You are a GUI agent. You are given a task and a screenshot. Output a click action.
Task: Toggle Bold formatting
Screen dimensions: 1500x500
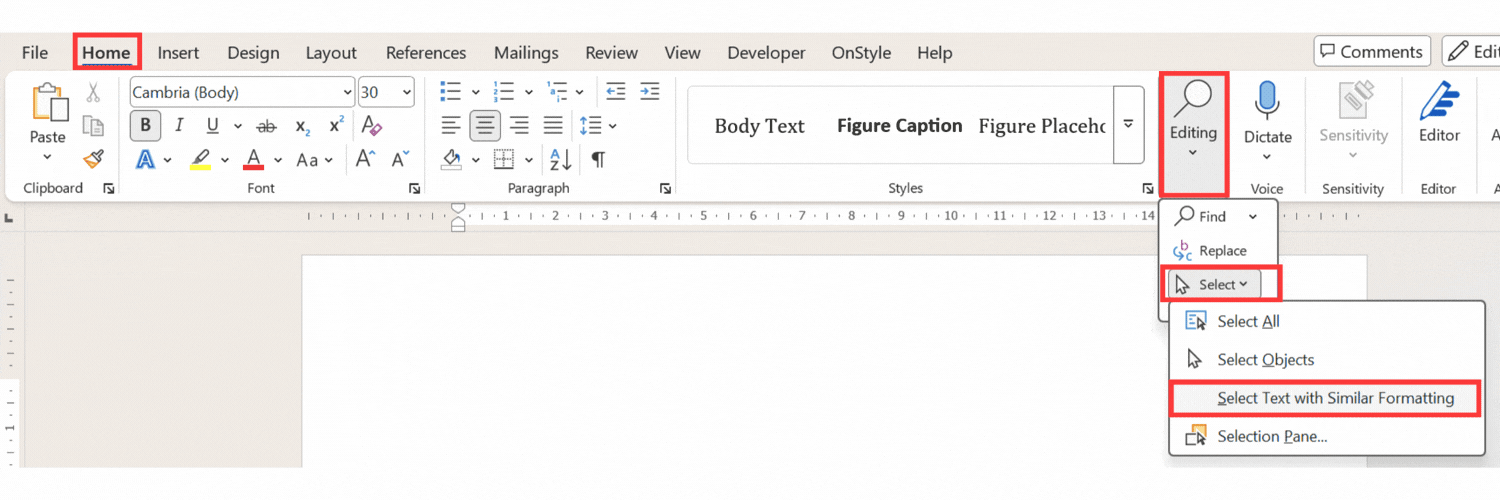(146, 125)
